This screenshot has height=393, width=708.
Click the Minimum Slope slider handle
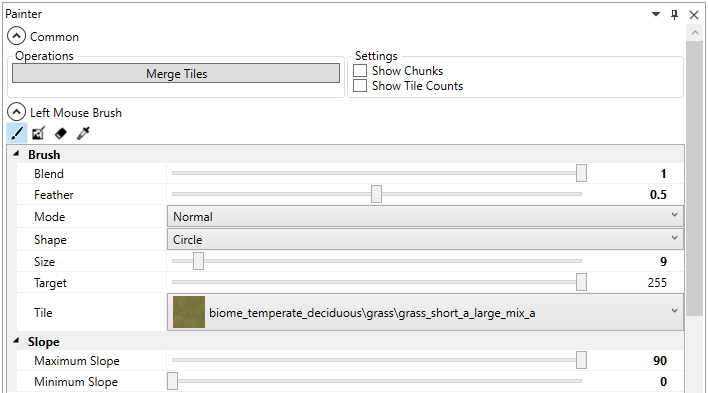click(172, 381)
